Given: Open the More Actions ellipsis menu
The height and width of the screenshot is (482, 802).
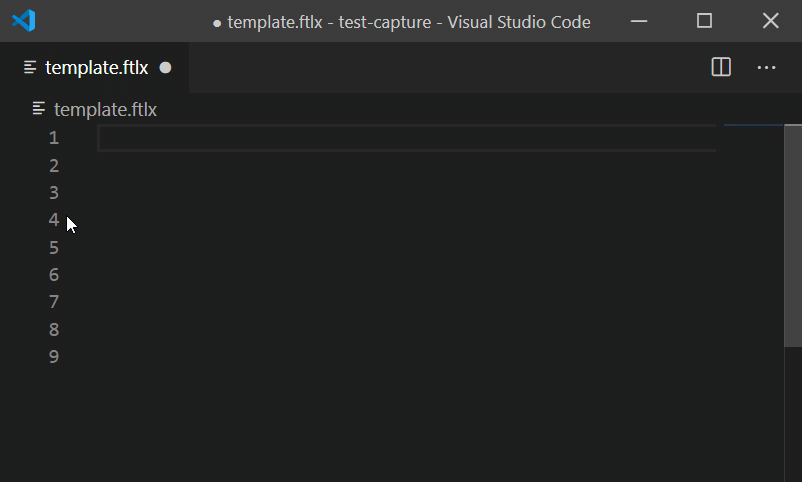Looking at the screenshot, I should point(766,68).
